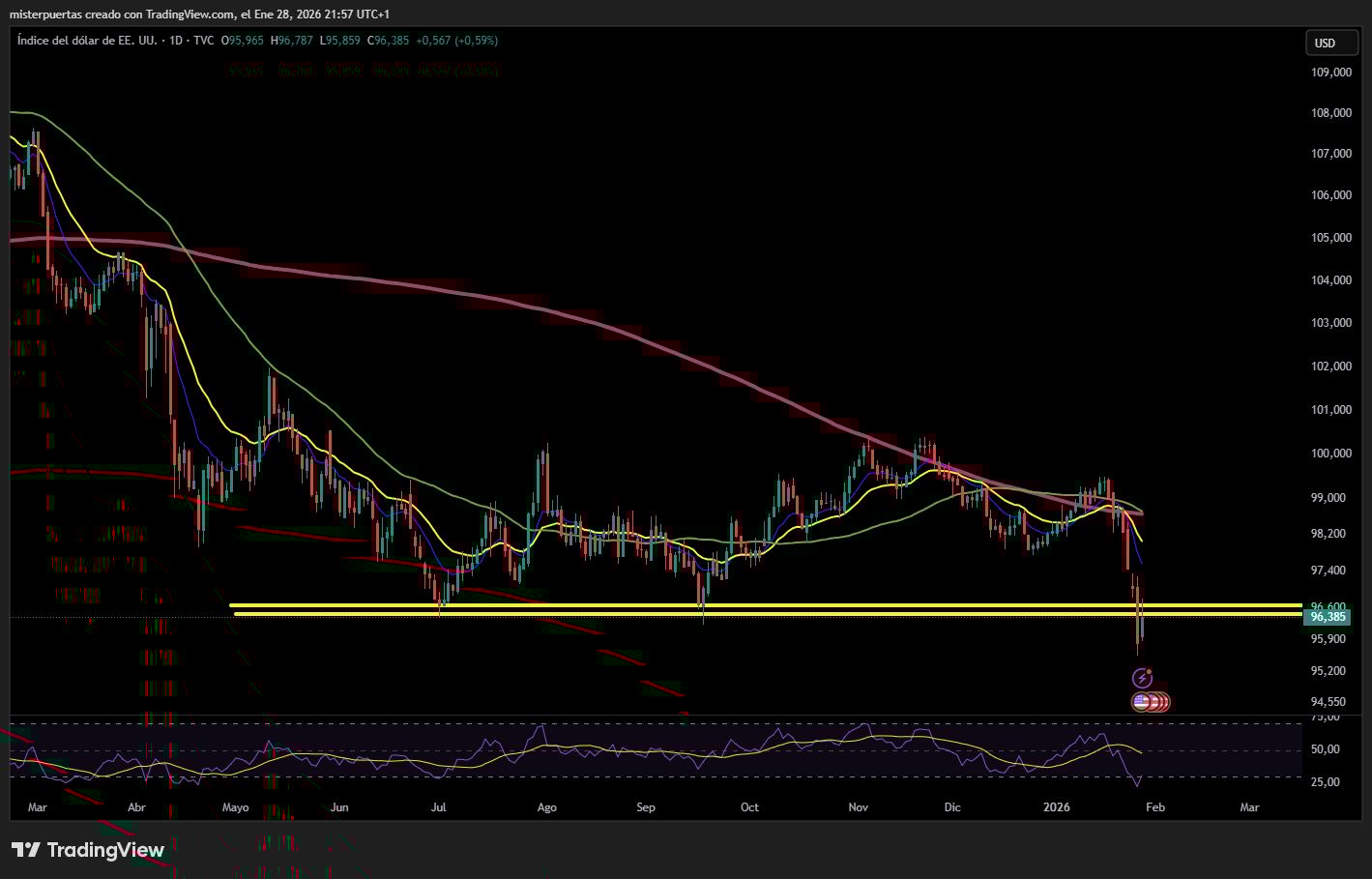
Task: Click the 105,000 price axis label
Action: (x=1330, y=238)
